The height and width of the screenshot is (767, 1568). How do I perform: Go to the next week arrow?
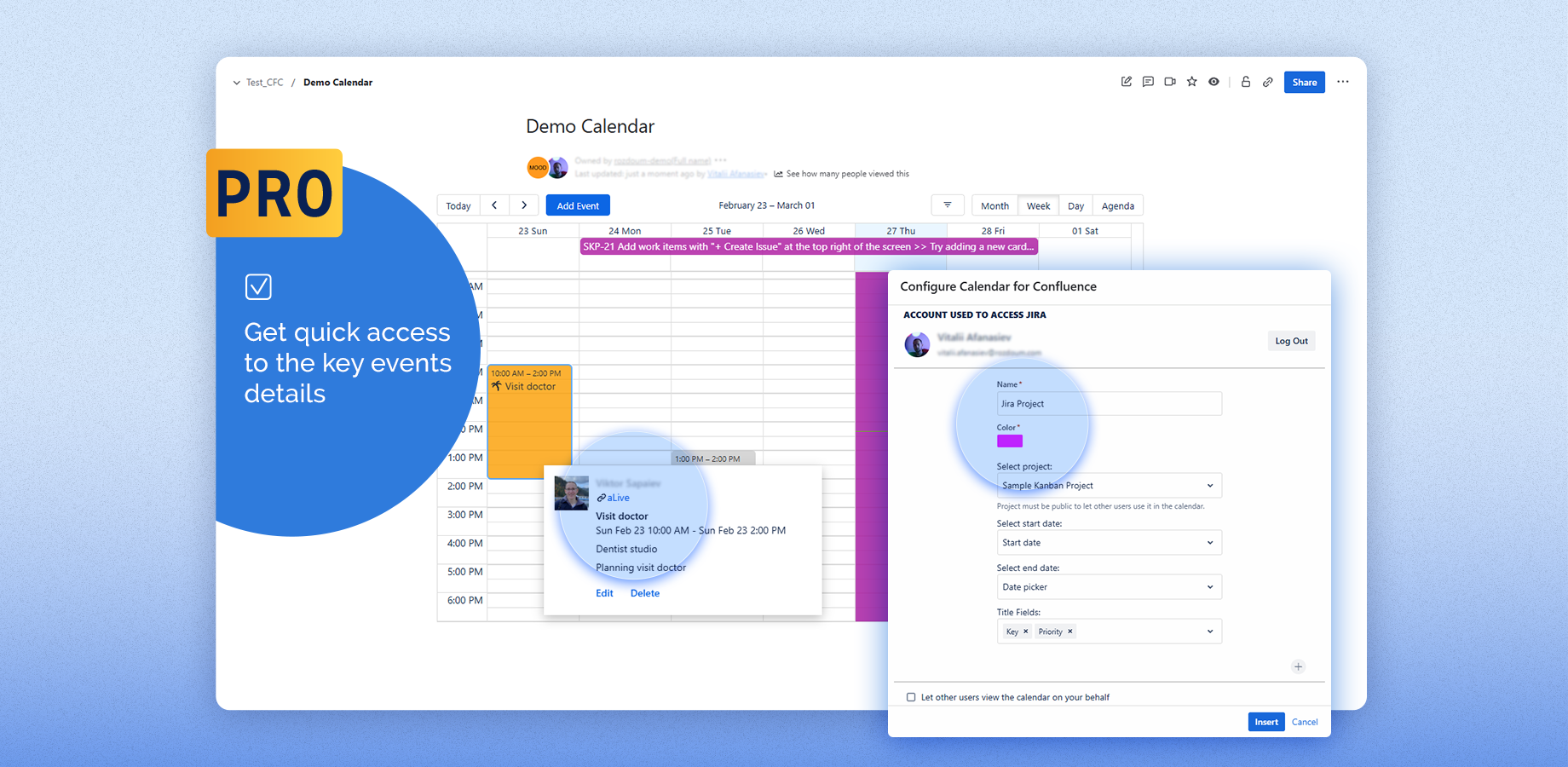click(524, 205)
